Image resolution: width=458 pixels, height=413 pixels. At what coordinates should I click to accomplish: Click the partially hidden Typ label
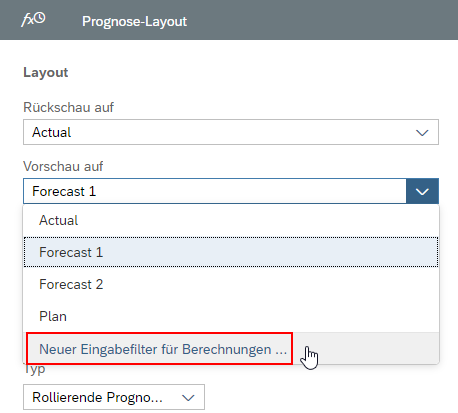click(x=35, y=370)
